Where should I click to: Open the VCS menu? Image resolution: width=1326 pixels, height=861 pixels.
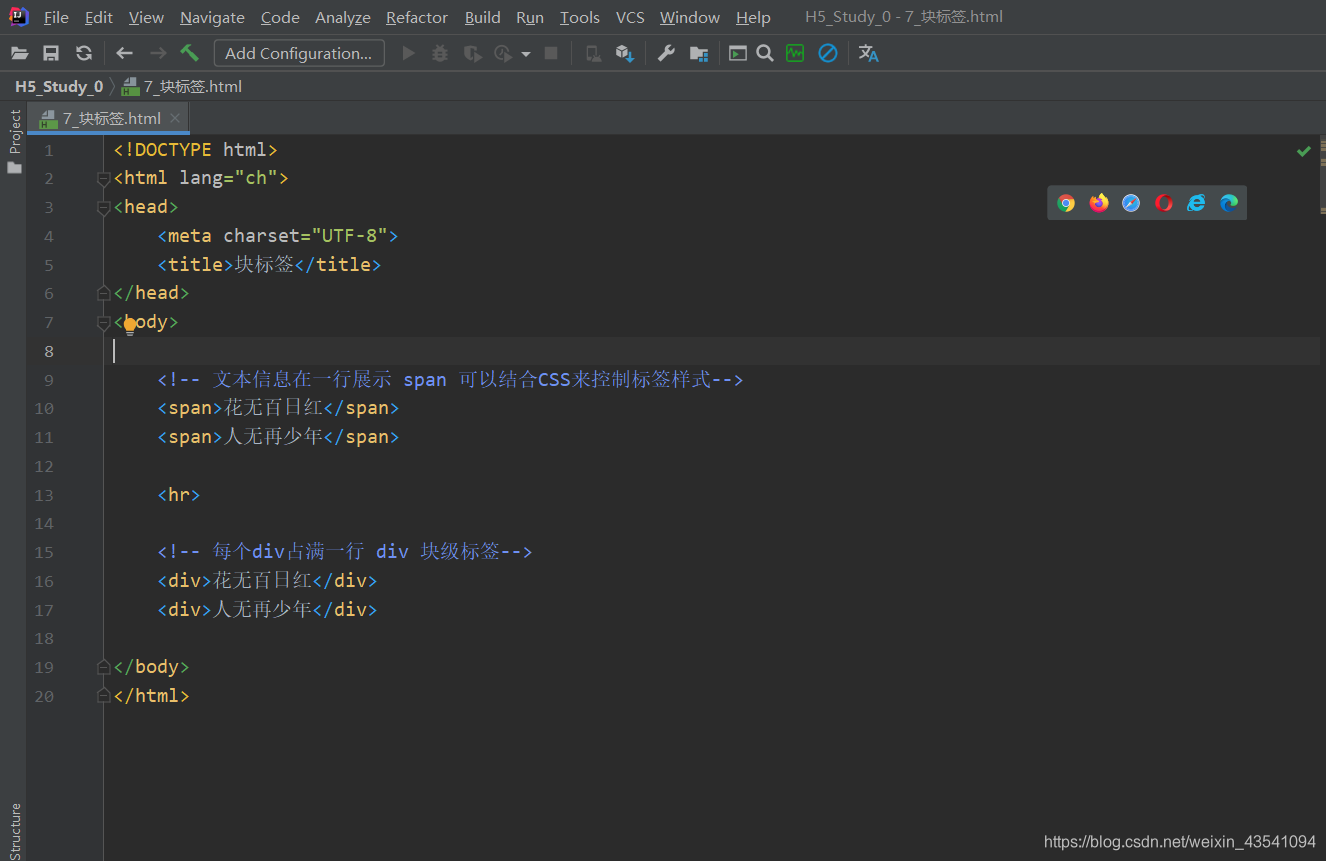click(x=630, y=17)
